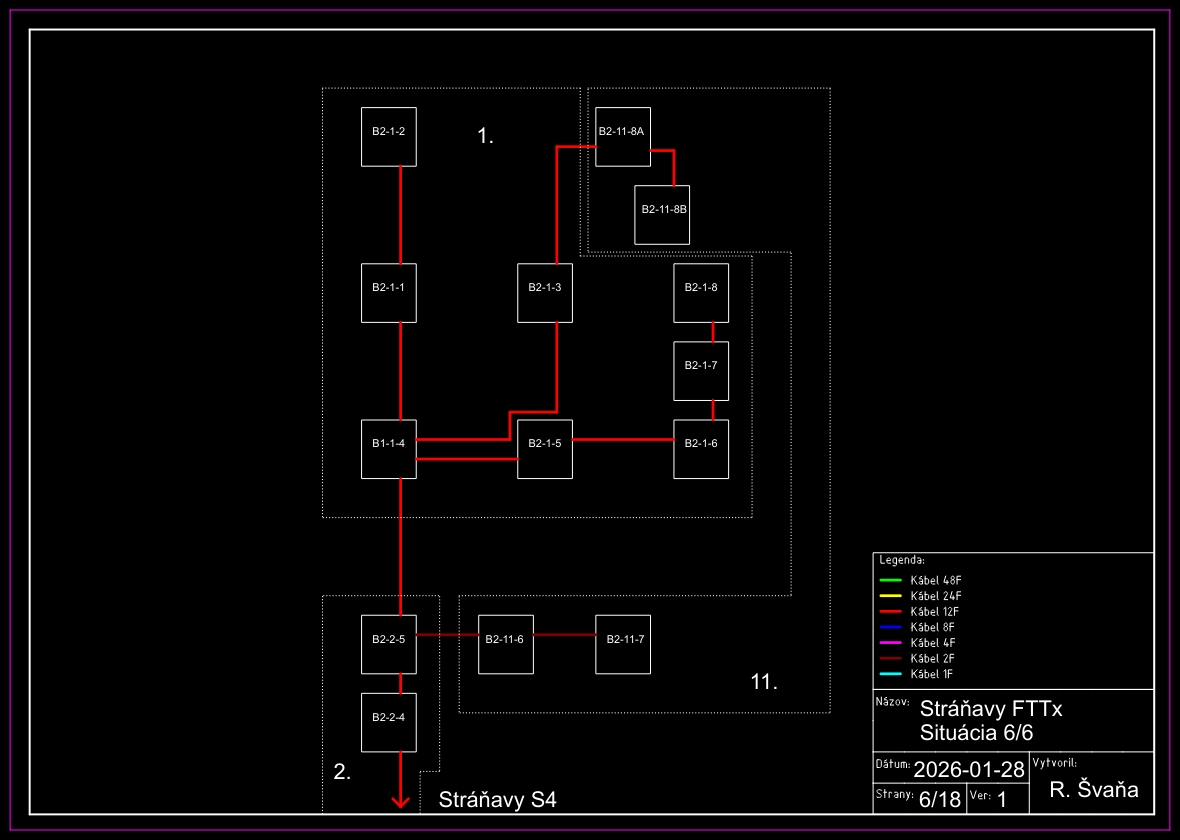Click the B2-11-8A node box
This screenshot has height=840, width=1180.
point(622,136)
